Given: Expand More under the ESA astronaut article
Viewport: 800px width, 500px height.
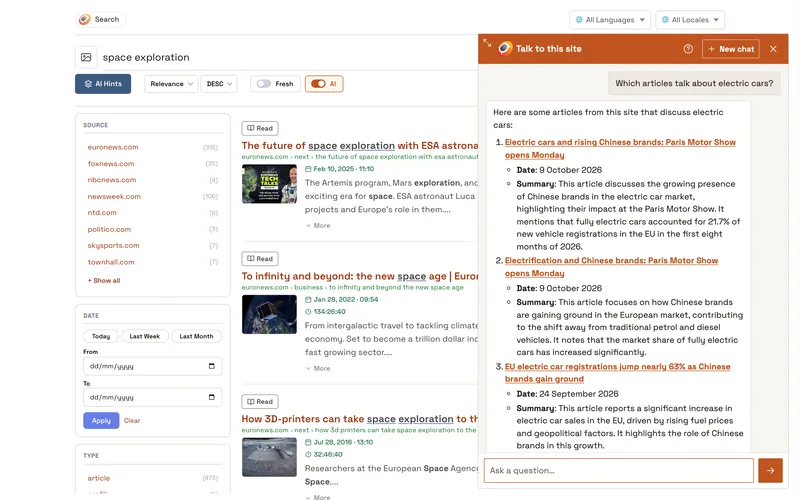Looking at the screenshot, I should tap(318, 226).
